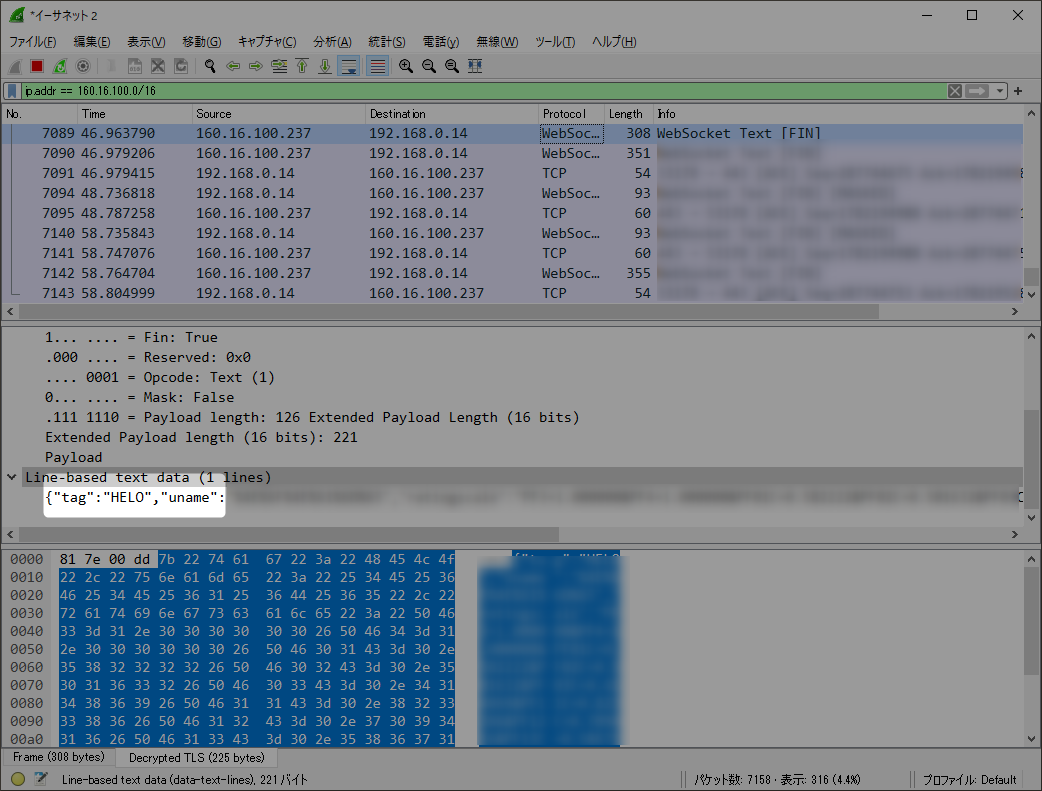Open the キャプチャ(C) menu
Image resolution: width=1042 pixels, height=791 pixels.
[267, 41]
